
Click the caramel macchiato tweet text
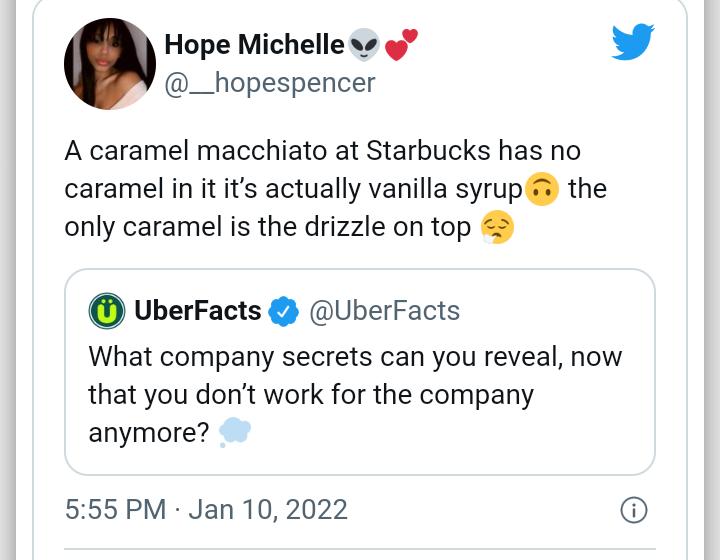[x=336, y=189]
